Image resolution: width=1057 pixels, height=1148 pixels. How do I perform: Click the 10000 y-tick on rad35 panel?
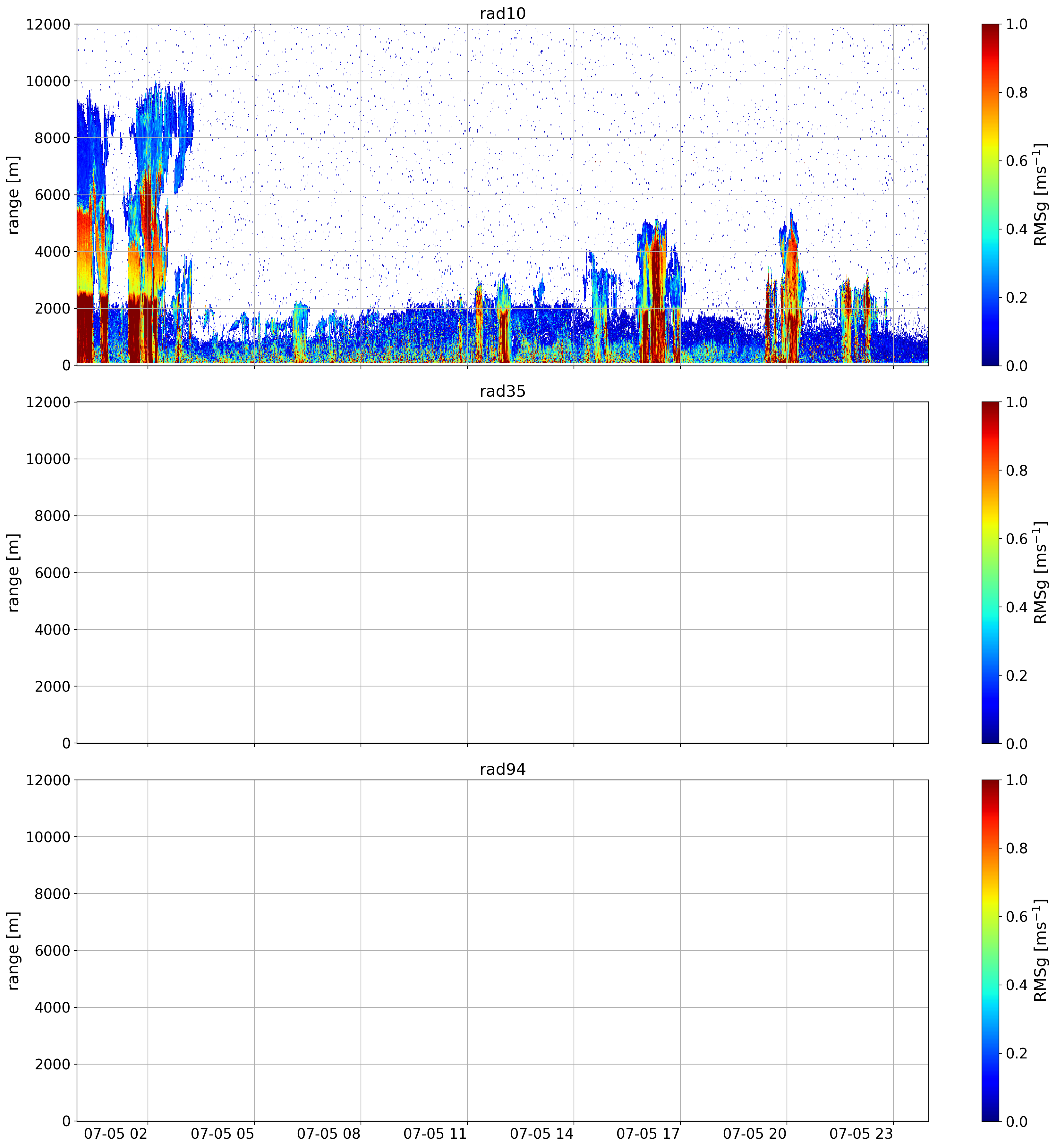(x=48, y=460)
